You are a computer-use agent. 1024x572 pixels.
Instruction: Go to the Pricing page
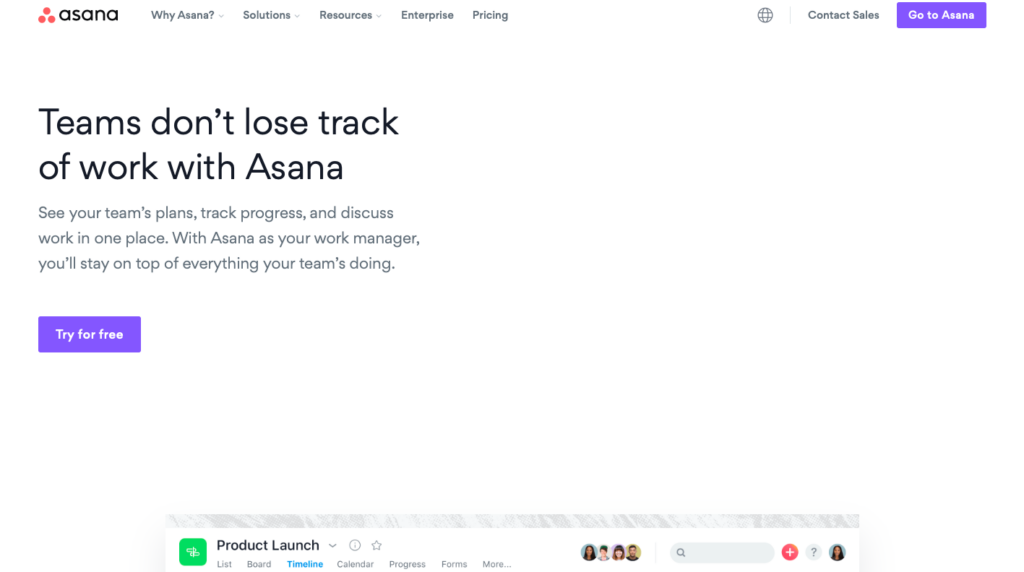tap(490, 15)
